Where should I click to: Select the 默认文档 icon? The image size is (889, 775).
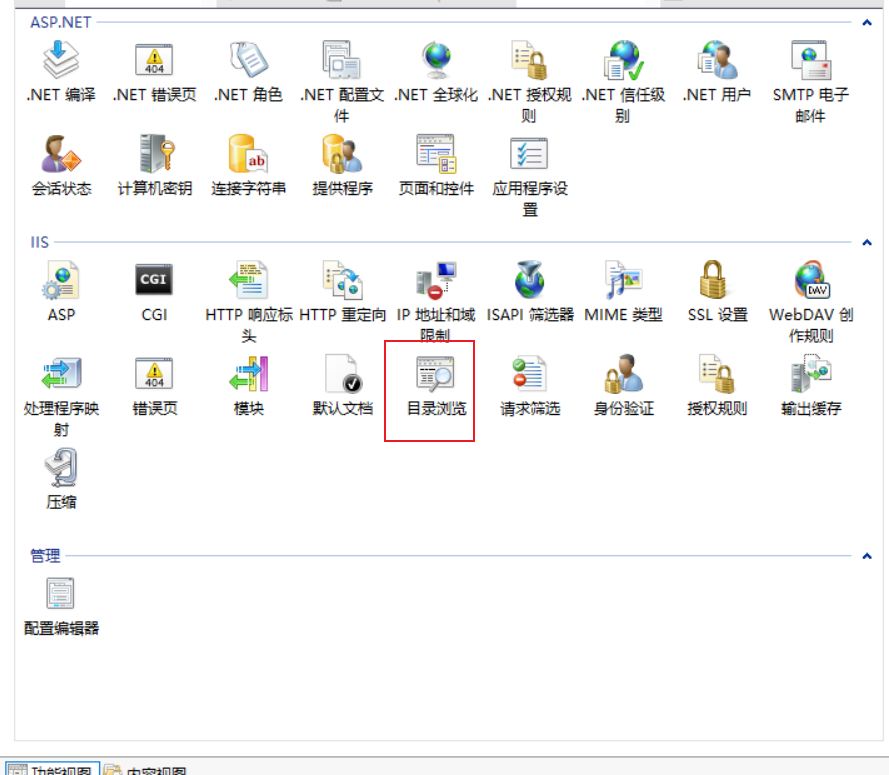tap(344, 374)
